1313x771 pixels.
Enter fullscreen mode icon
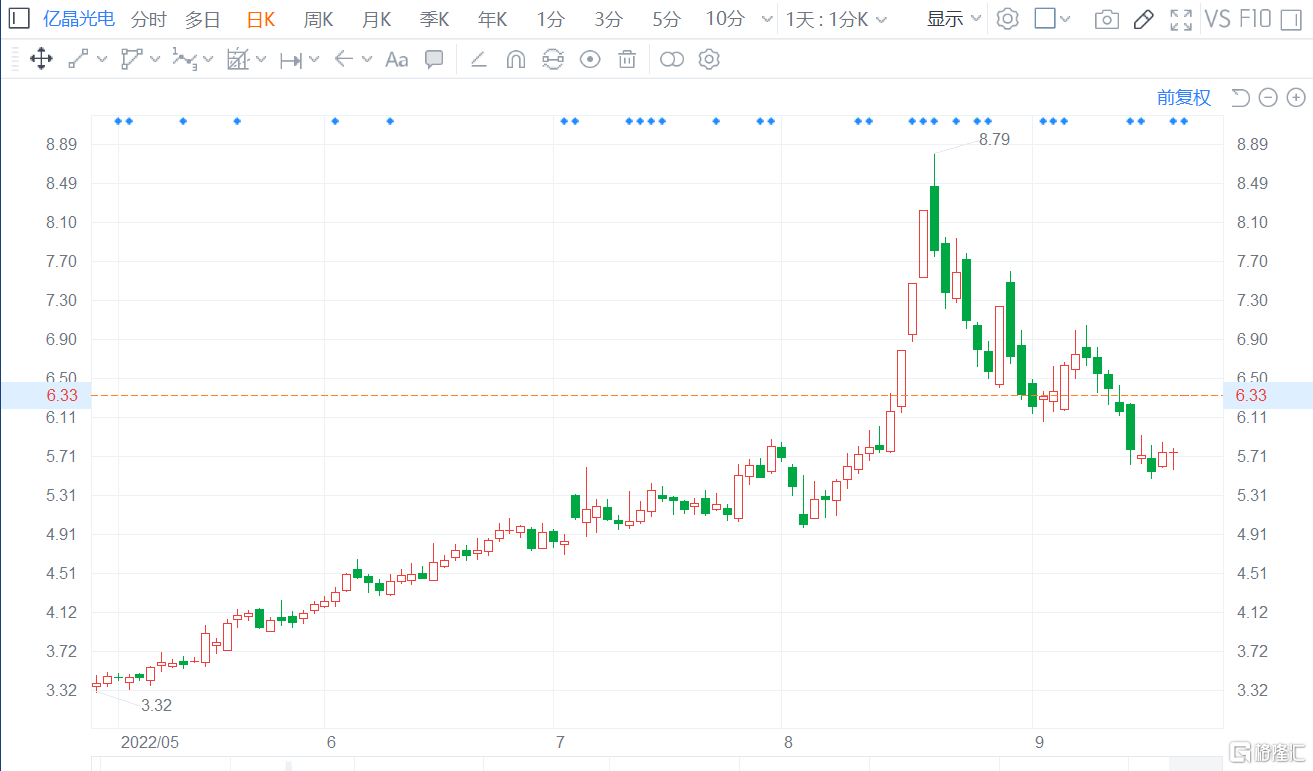pyautogui.click(x=1181, y=19)
